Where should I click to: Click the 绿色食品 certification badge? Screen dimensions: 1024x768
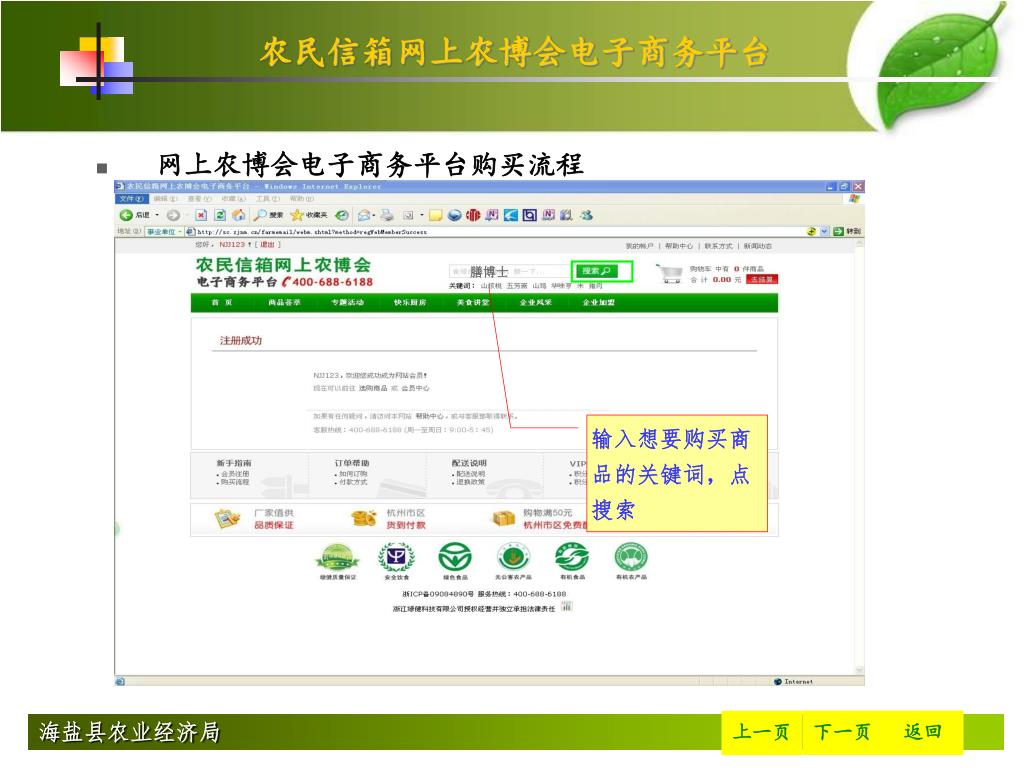[455, 558]
